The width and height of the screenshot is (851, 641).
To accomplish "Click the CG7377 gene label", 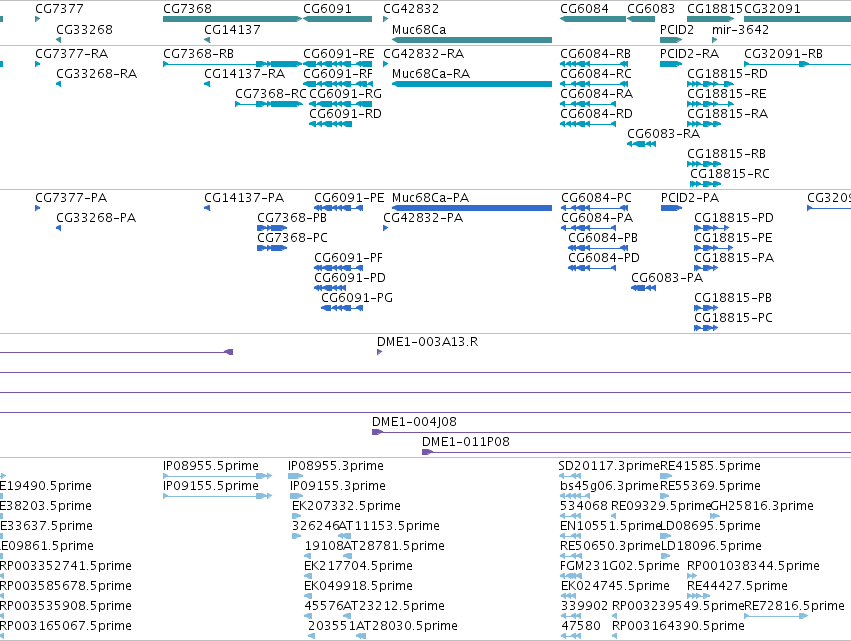I will 59,9.
